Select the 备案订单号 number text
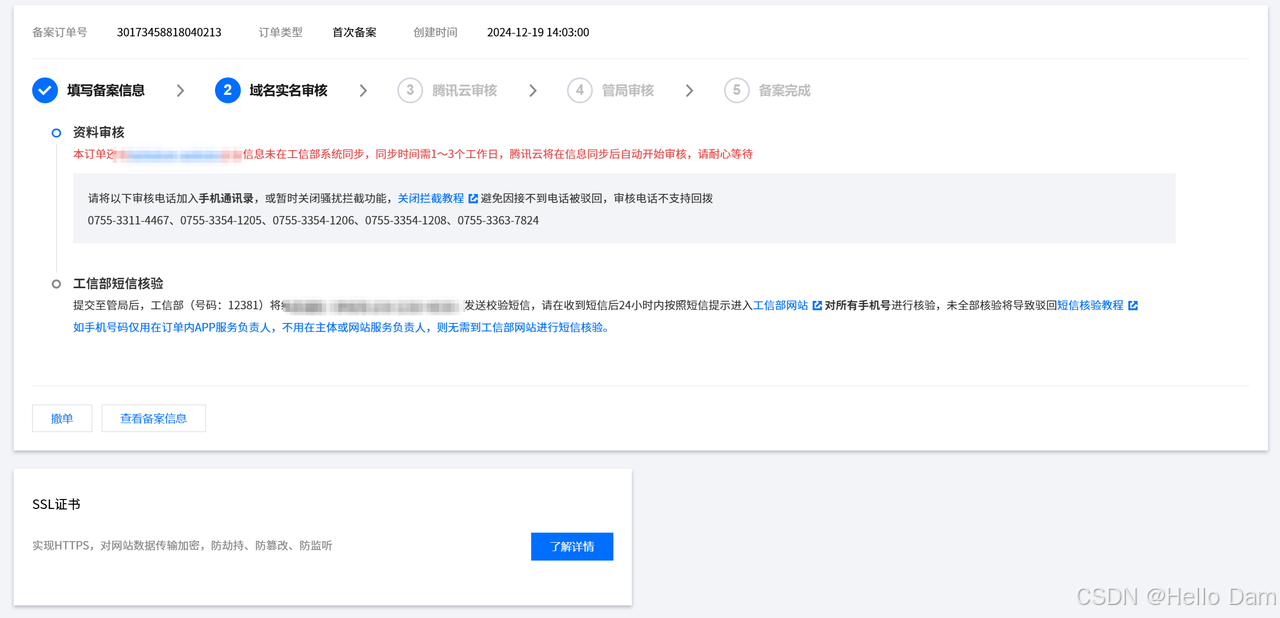The height and width of the screenshot is (618, 1280). [x=168, y=32]
